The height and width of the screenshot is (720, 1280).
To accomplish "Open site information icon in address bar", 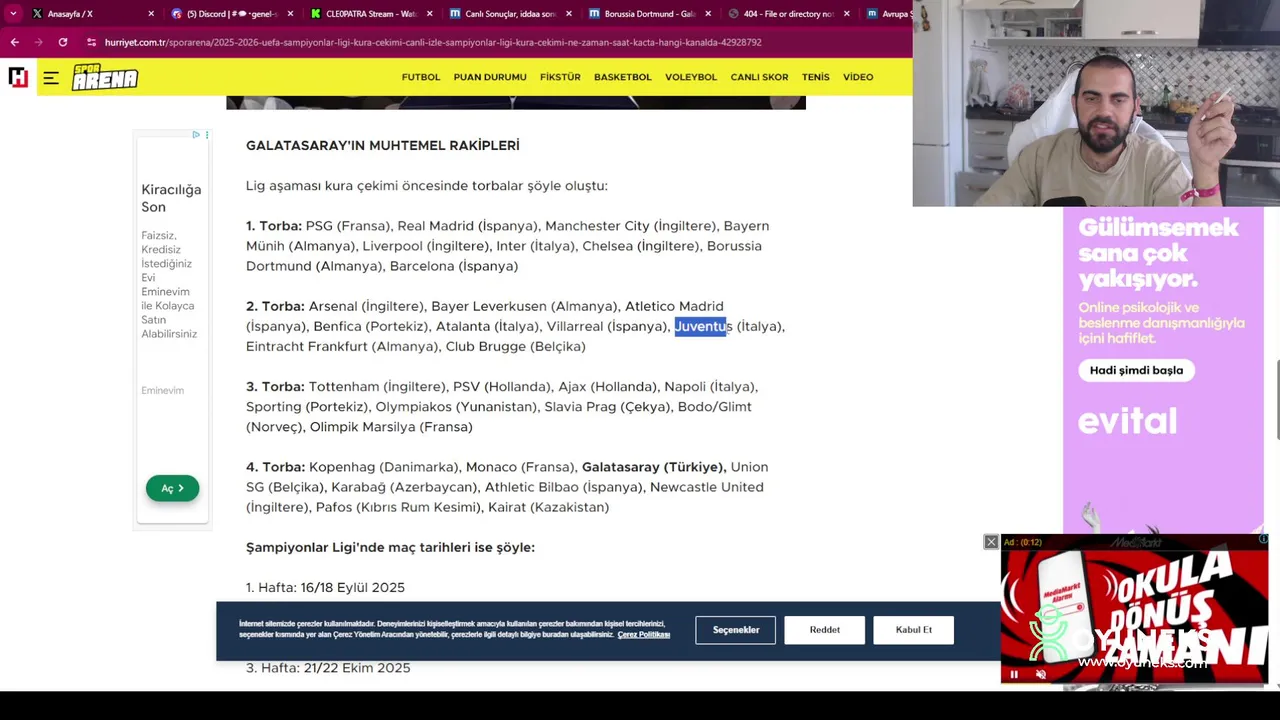I will [91, 42].
